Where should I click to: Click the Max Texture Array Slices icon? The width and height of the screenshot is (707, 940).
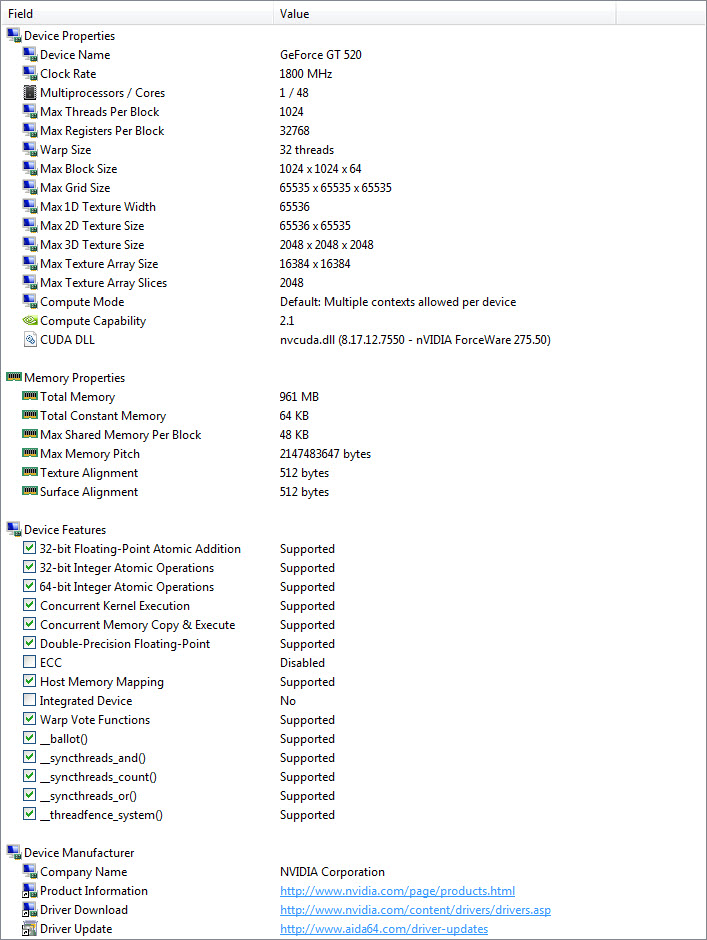coord(30,282)
